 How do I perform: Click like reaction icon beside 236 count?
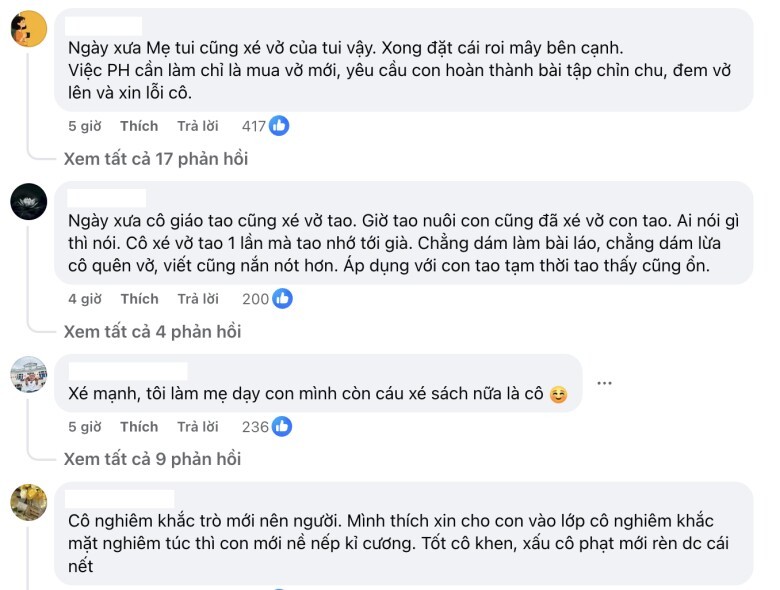click(x=282, y=426)
